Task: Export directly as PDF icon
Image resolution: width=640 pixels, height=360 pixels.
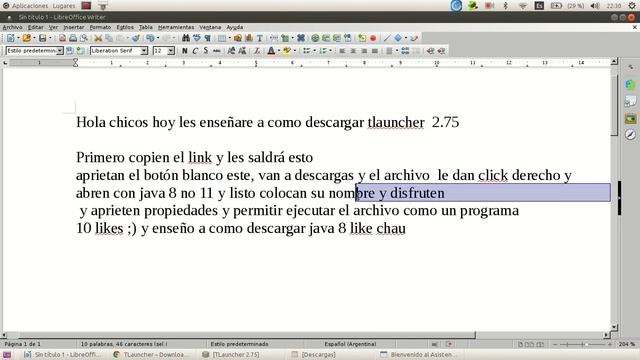Action: [x=62, y=38]
